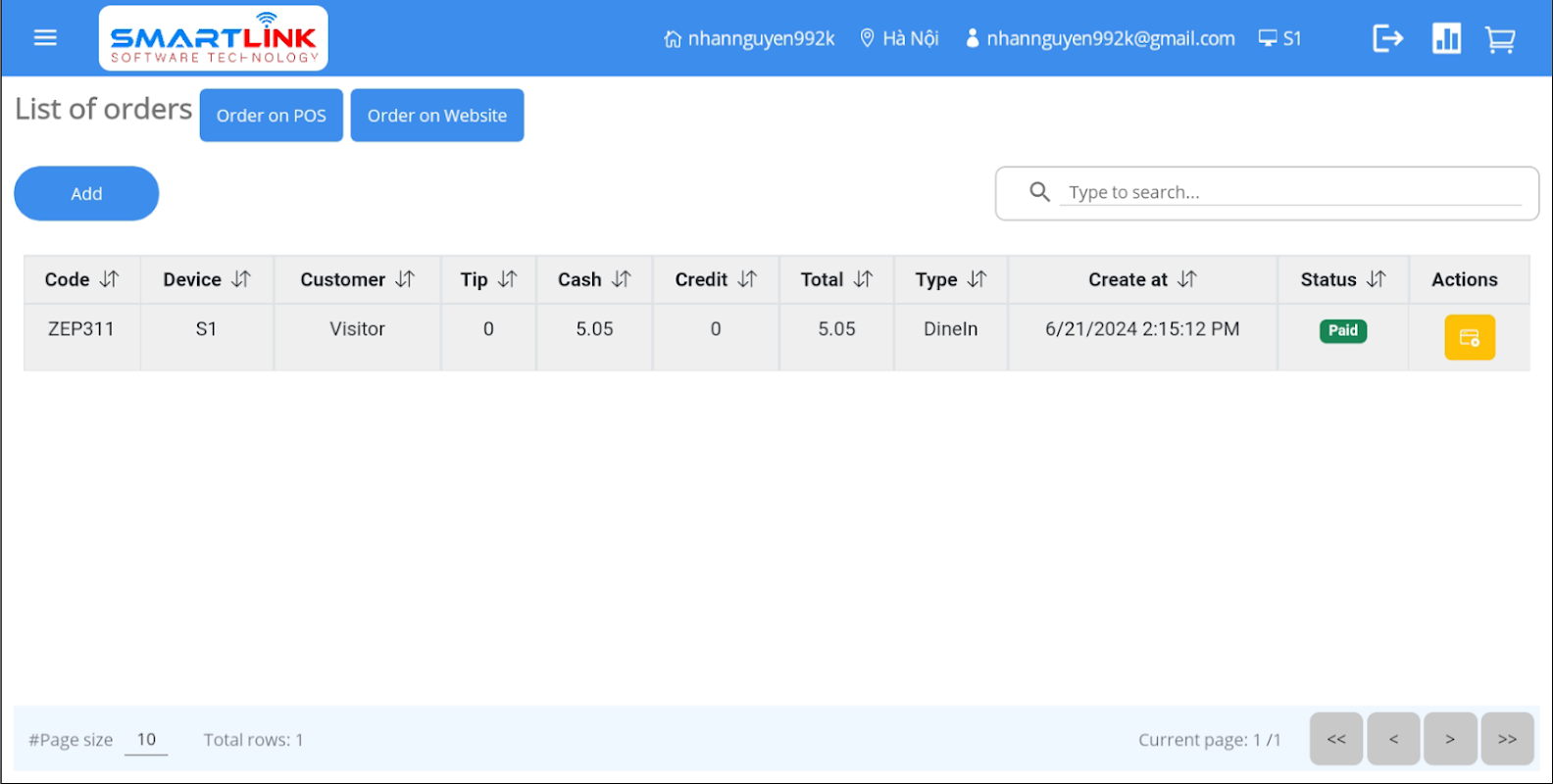Click the logout icon
The image size is (1553, 784).
1387,38
